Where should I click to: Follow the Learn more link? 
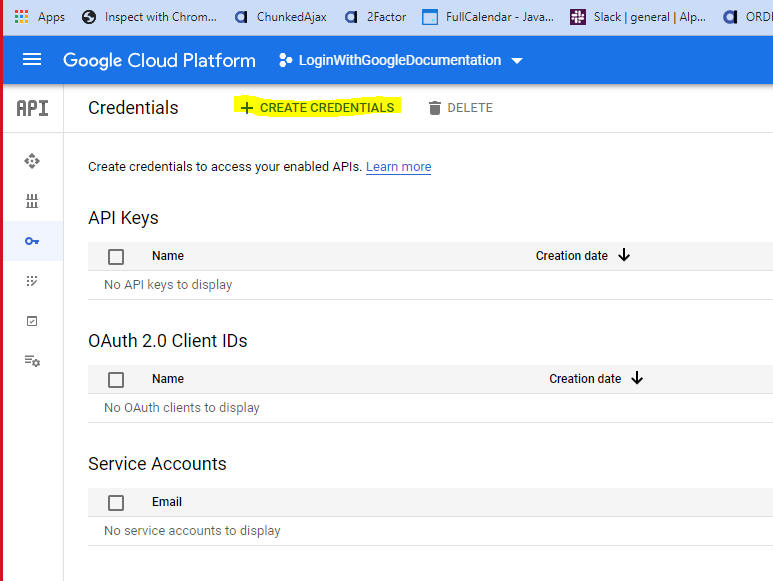pyautogui.click(x=398, y=167)
